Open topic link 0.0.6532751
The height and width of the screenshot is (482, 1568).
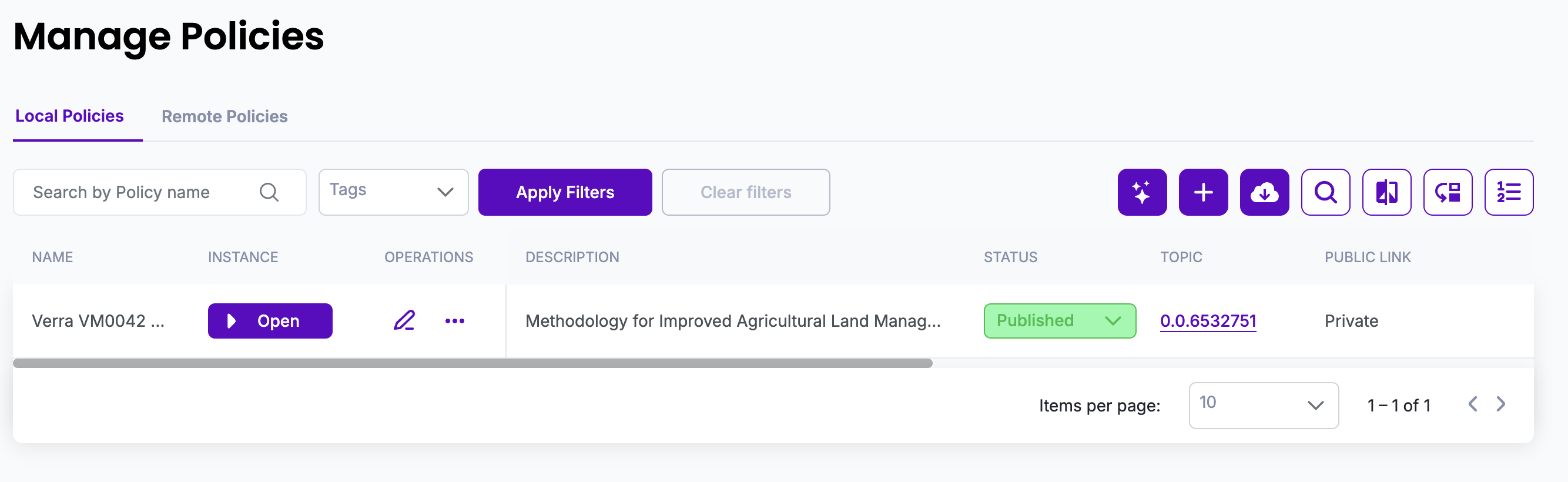click(x=1208, y=321)
